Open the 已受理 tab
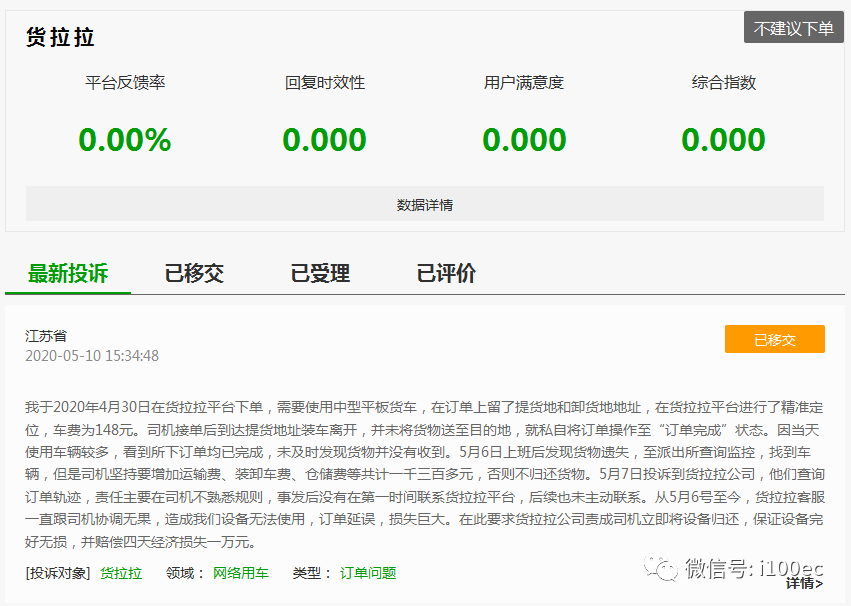Screen dimensions: 851x606 (x=320, y=273)
